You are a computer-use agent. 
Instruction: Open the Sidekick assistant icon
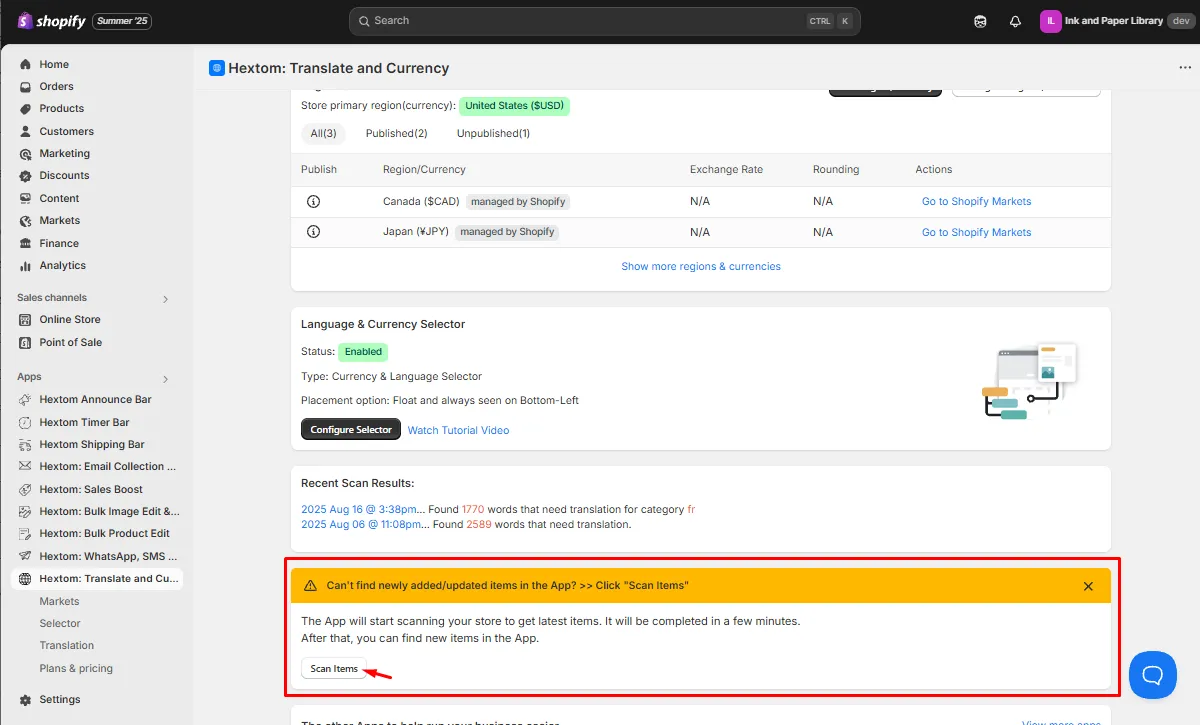click(980, 21)
